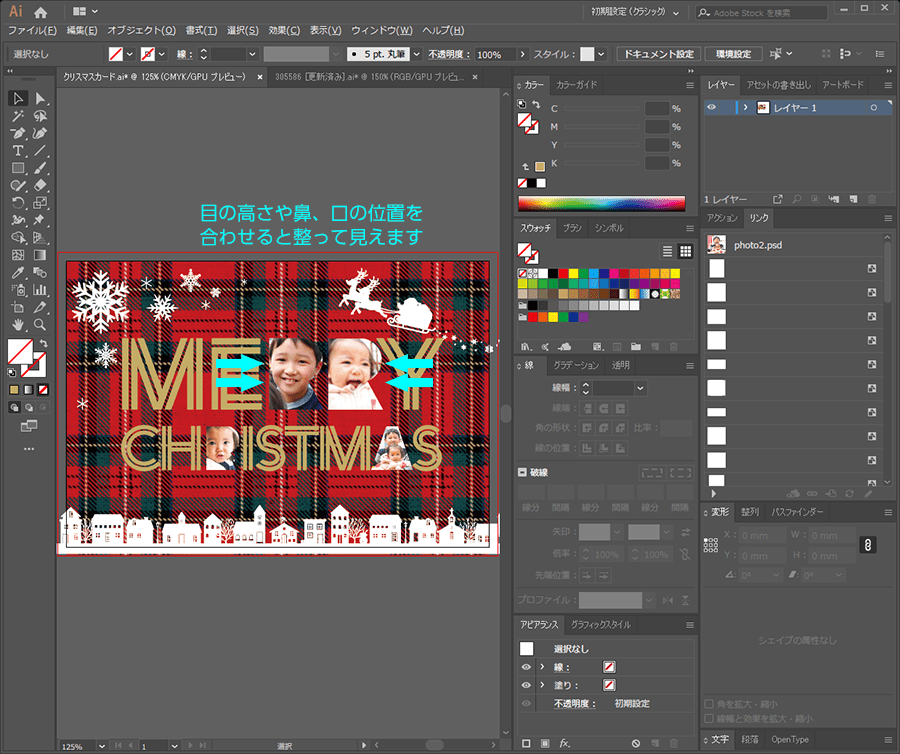Enable 角を拡大・縮小 checkbox
The image size is (900, 754).
pyautogui.click(x=710, y=704)
